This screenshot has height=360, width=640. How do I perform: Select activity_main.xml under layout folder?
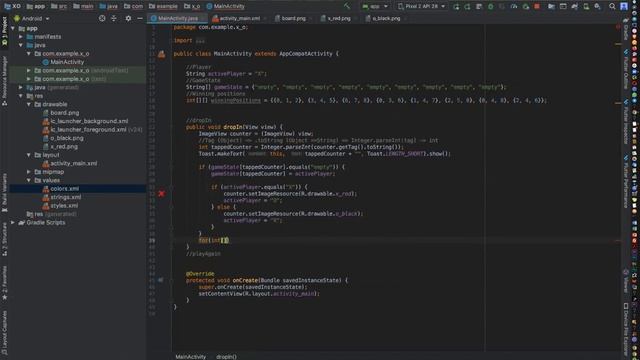click(73, 163)
